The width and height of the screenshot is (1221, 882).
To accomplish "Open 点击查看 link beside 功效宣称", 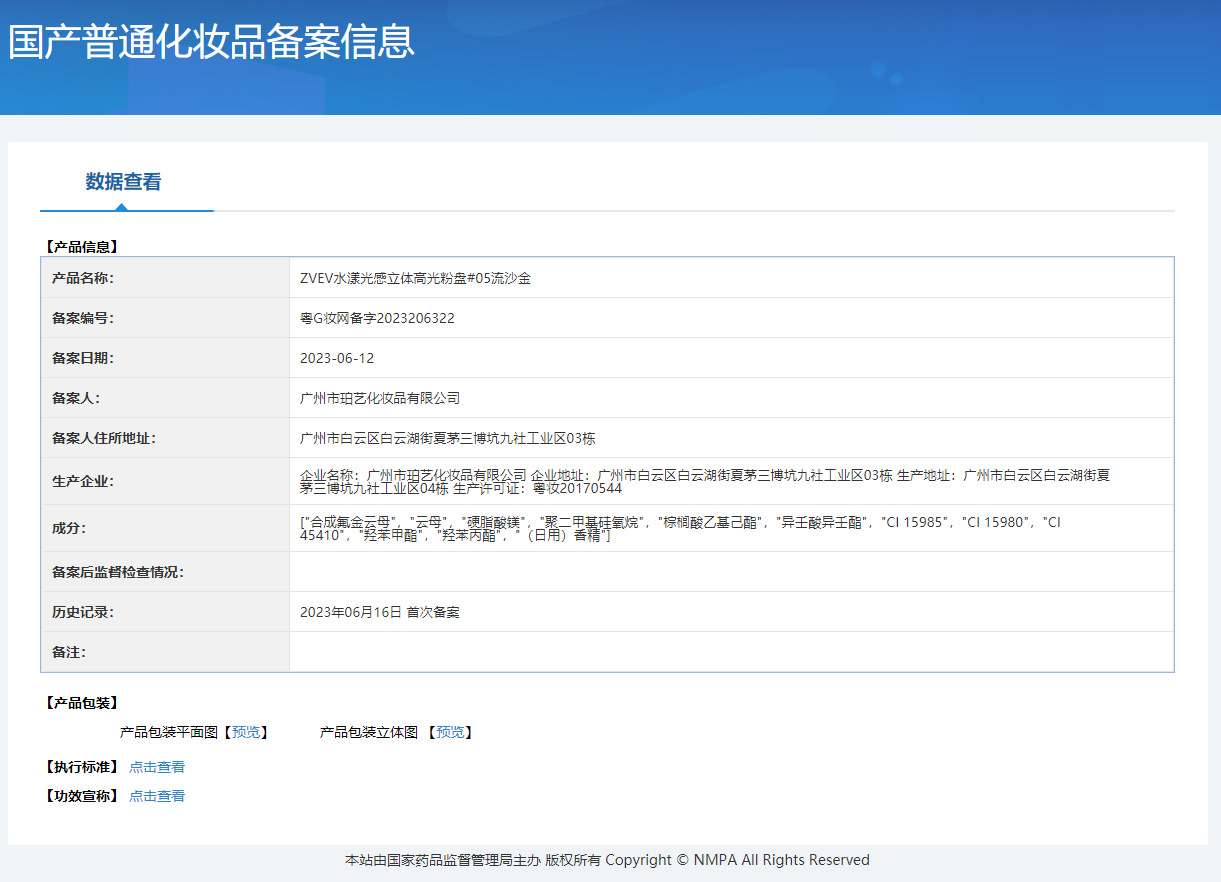I will point(157,796).
